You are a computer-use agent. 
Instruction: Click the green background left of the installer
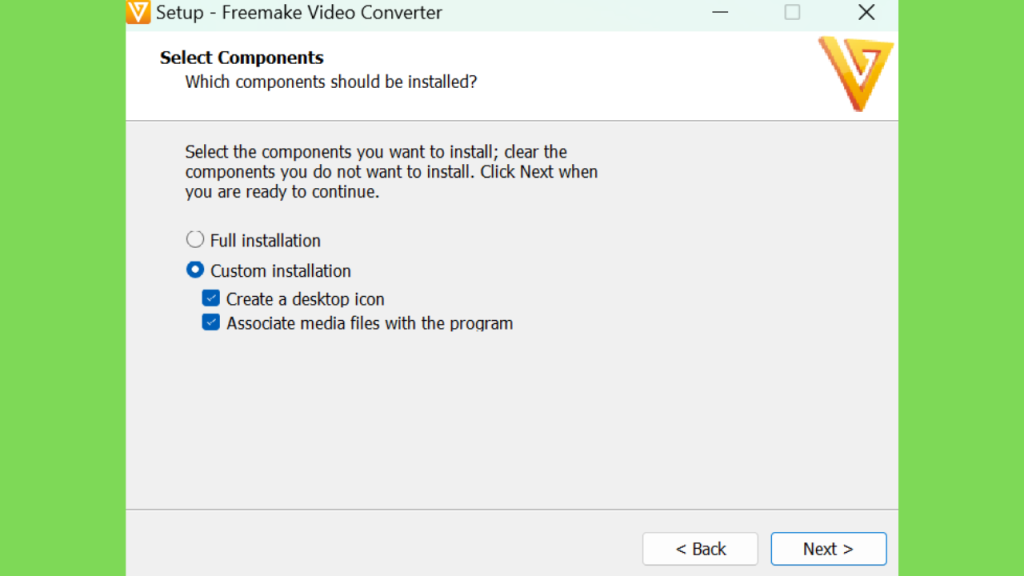(63, 288)
